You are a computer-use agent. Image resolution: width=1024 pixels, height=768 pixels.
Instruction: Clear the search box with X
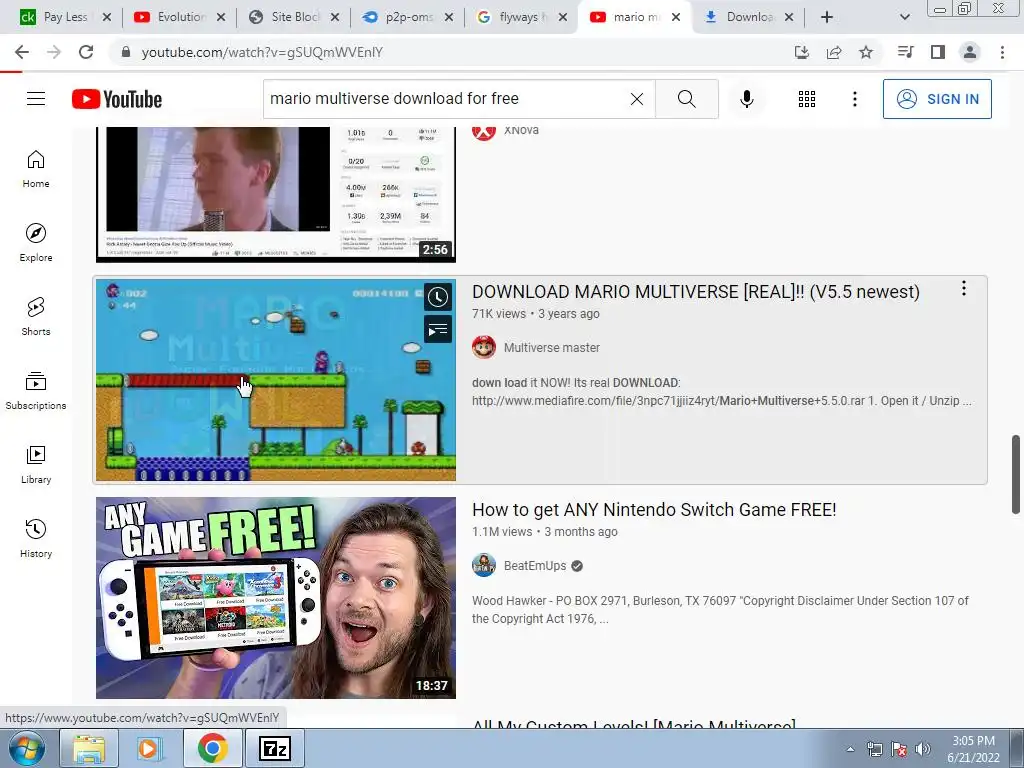[x=637, y=99]
